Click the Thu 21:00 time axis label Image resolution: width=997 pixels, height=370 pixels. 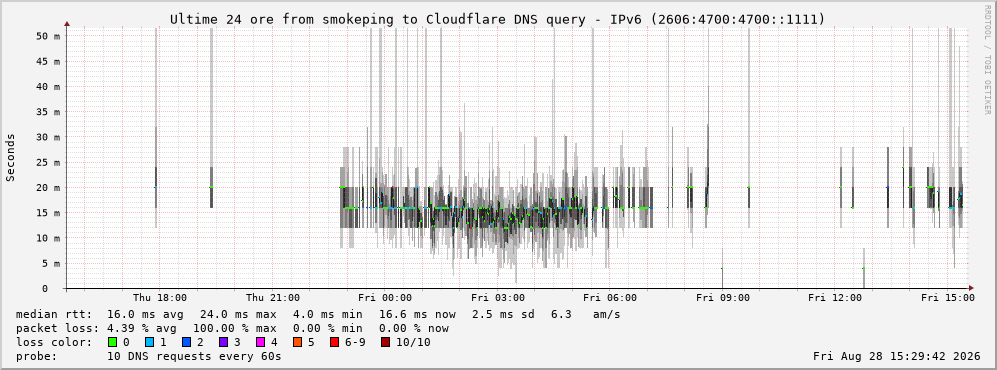[x=272, y=298]
